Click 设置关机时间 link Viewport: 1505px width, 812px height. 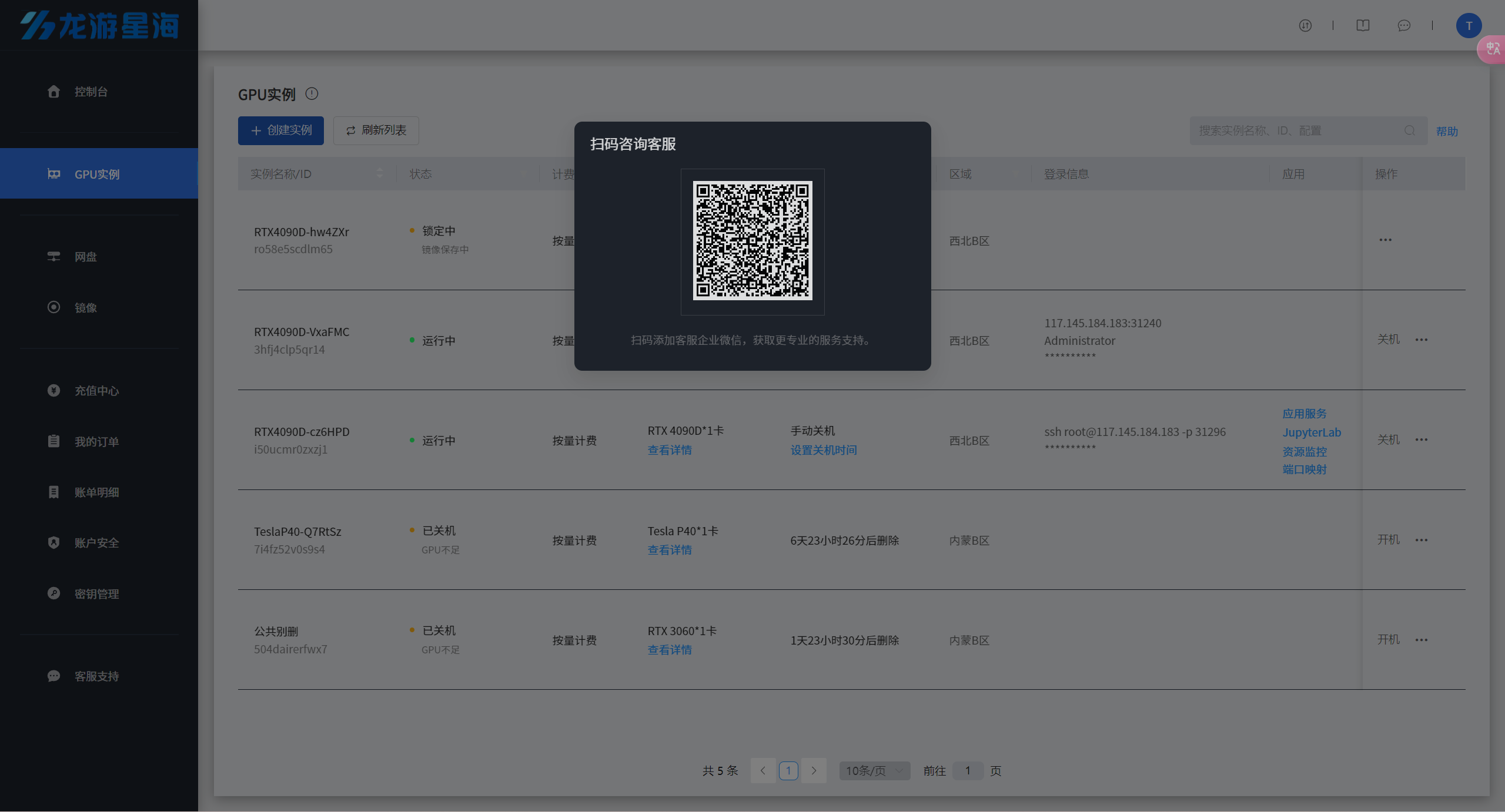pyautogui.click(x=823, y=451)
